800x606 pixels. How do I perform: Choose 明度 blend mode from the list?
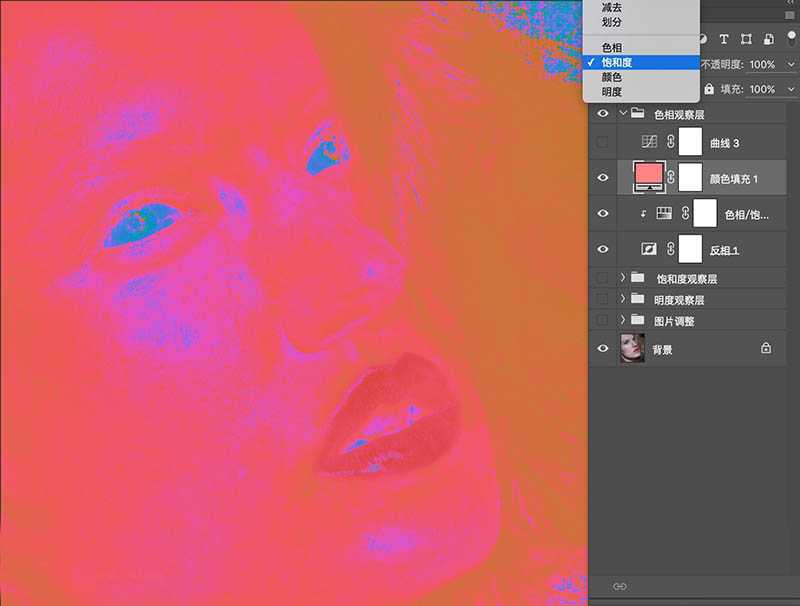pyautogui.click(x=611, y=92)
